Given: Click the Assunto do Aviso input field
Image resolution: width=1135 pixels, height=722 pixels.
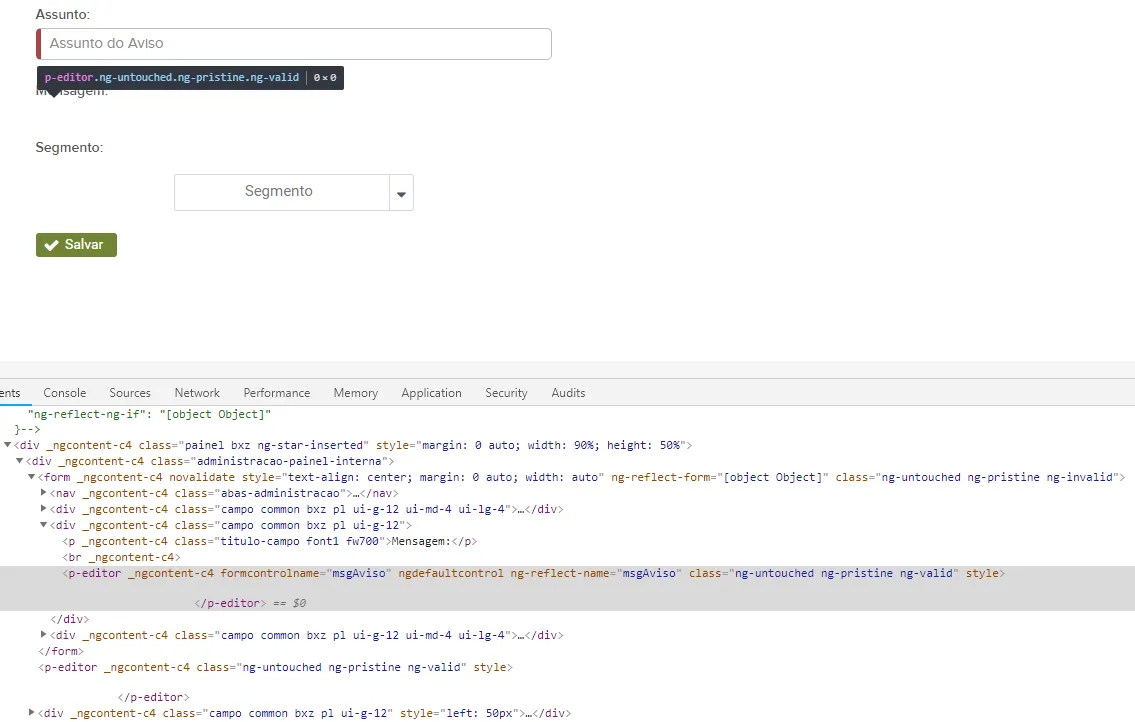Looking at the screenshot, I should pos(294,43).
